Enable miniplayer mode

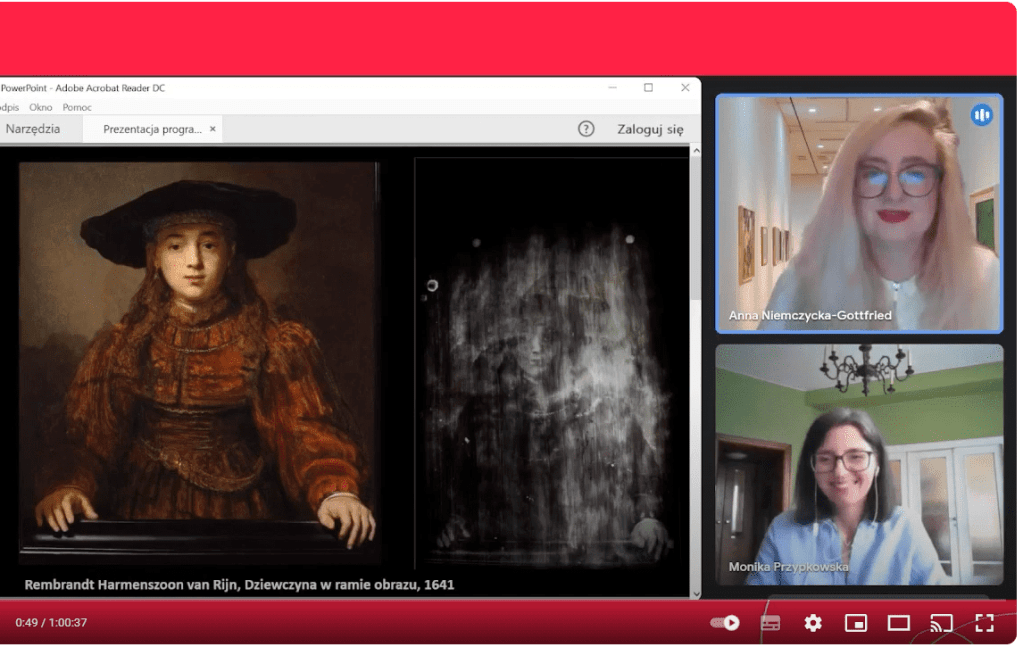pos(856,623)
